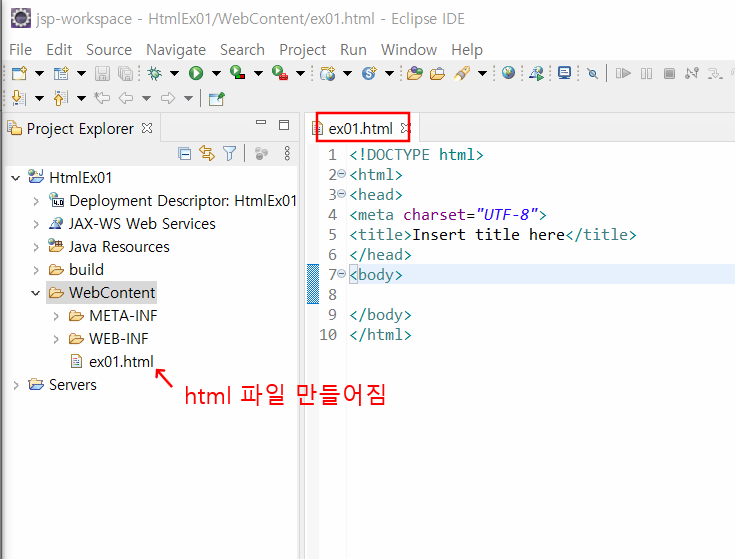Select the ex01.html editor tab
The image size is (735, 559).
(360, 128)
